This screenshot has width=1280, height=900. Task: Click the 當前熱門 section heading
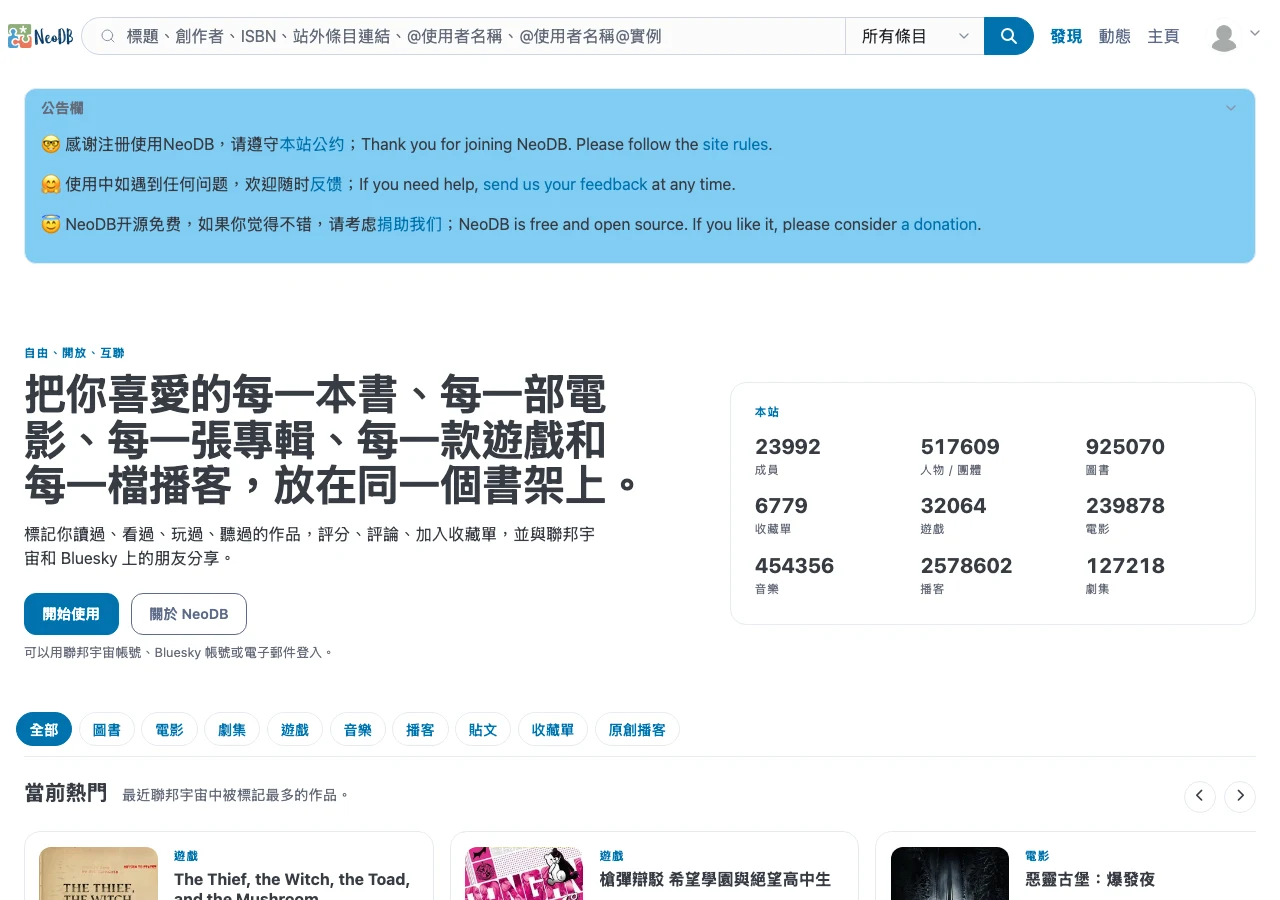click(65, 793)
